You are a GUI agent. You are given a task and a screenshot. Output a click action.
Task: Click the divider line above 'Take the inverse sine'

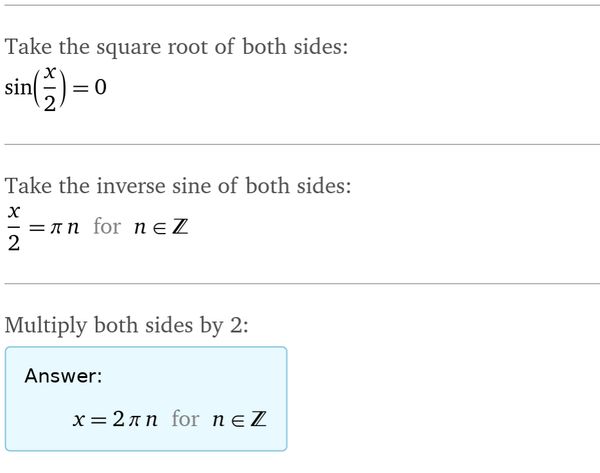pyautogui.click(x=300, y=144)
